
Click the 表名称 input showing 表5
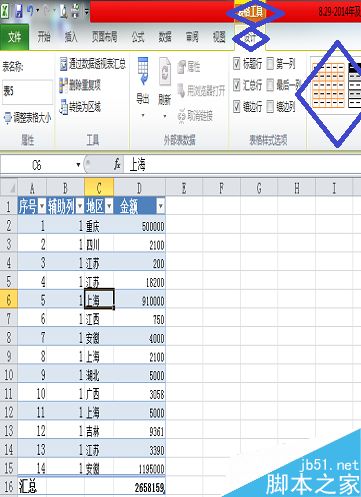click(x=27, y=92)
